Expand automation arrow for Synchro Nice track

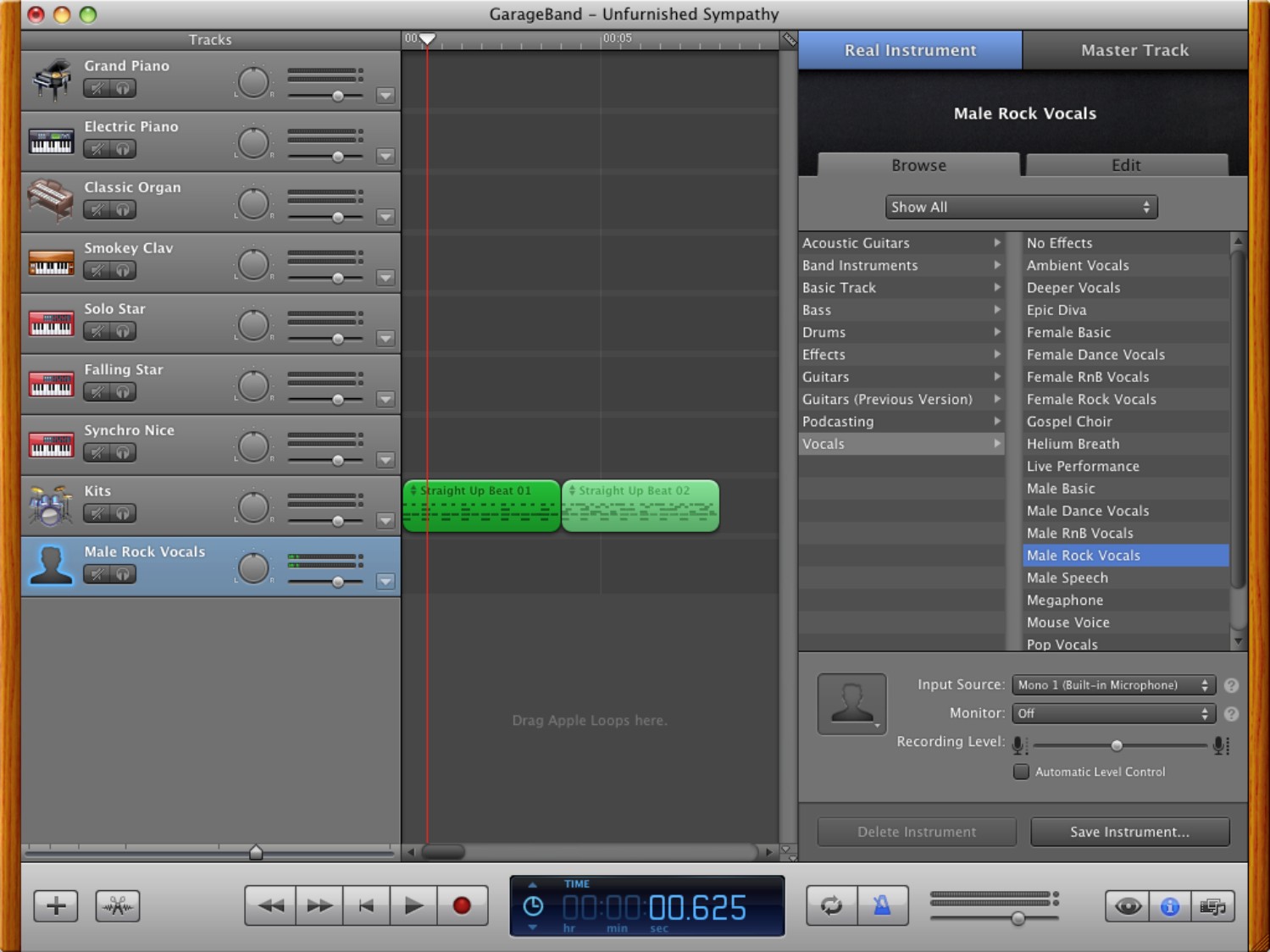click(385, 460)
